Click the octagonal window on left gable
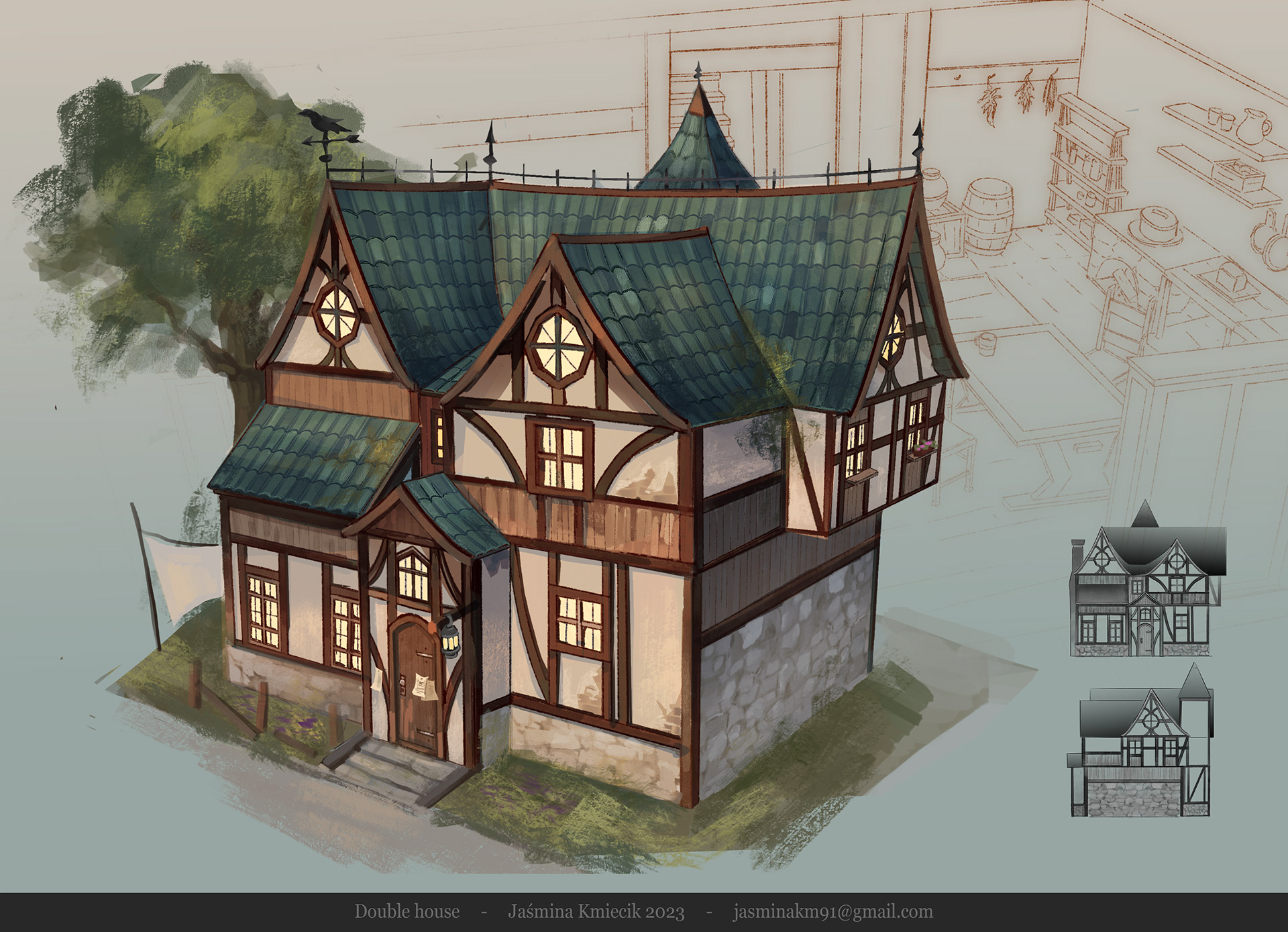This screenshot has width=1288, height=932. pos(338,313)
